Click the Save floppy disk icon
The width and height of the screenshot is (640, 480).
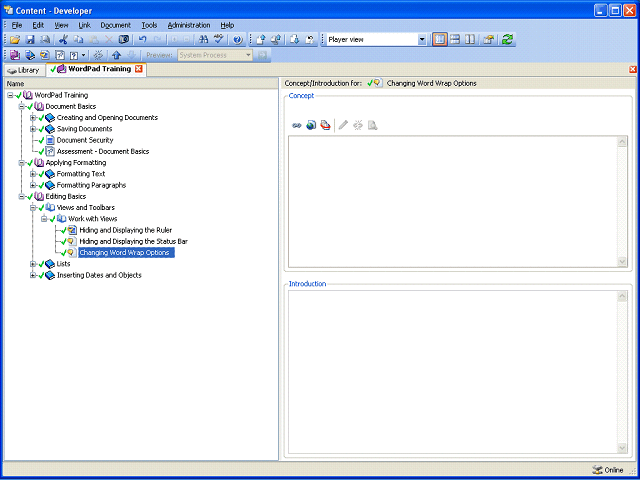coord(31,40)
